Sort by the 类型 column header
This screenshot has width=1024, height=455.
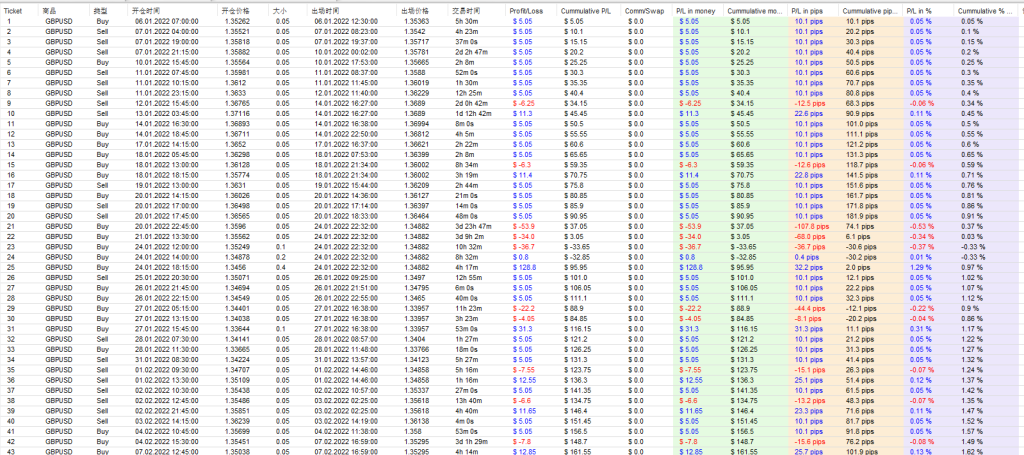point(100,9)
